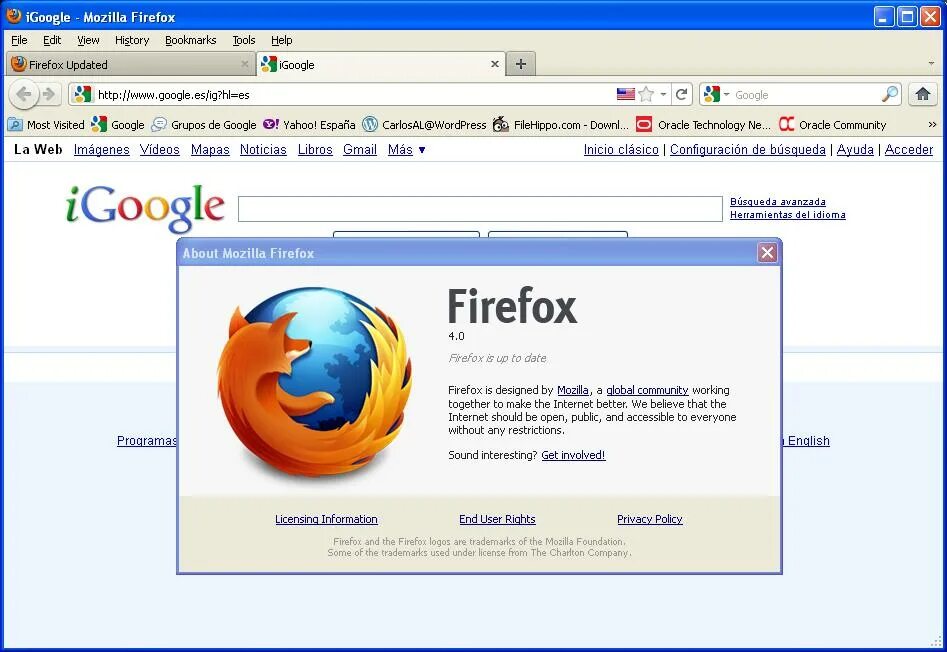Open FileHippo.com bookmark

click(561, 125)
